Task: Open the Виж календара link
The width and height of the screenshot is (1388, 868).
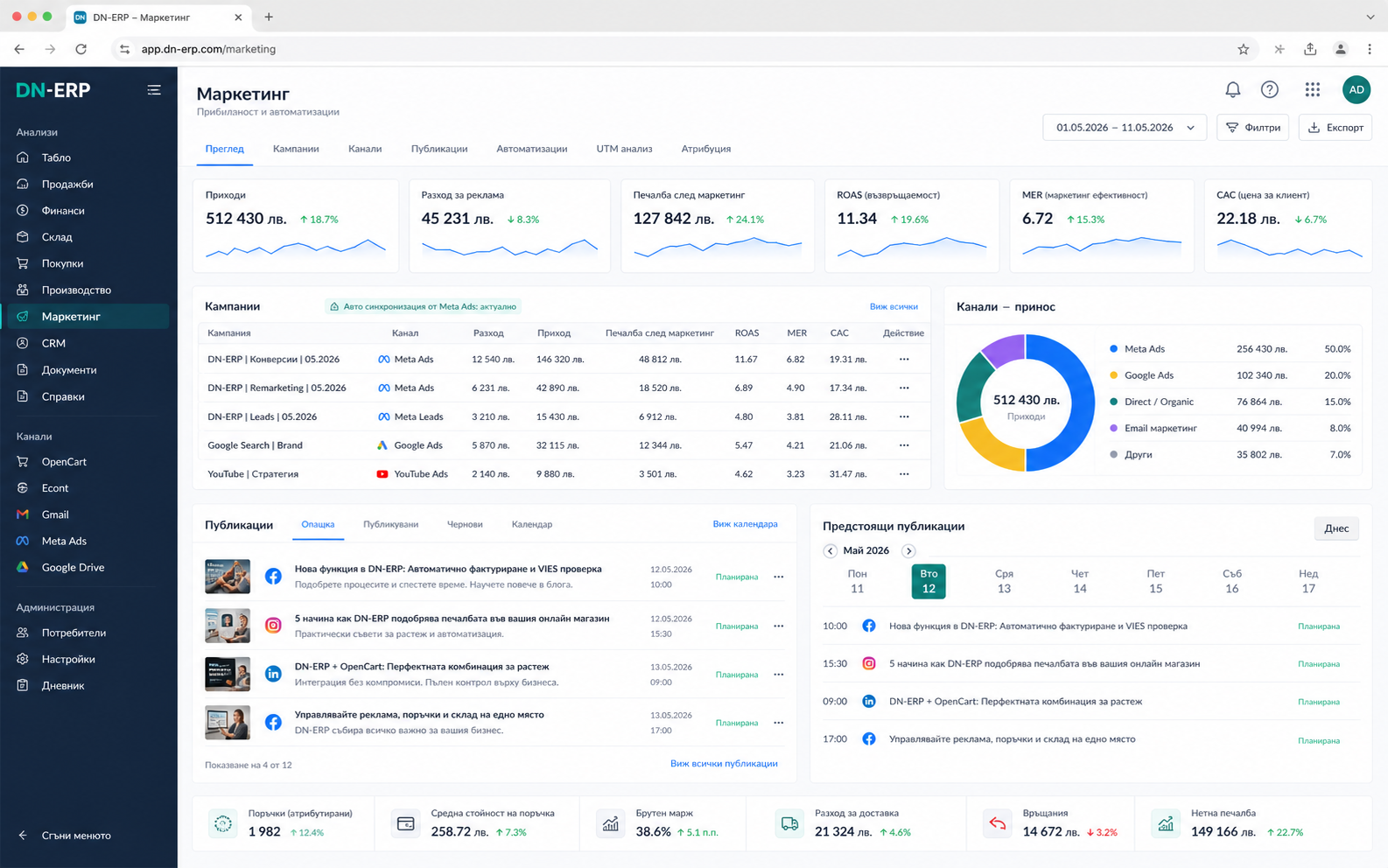Action: point(745,524)
